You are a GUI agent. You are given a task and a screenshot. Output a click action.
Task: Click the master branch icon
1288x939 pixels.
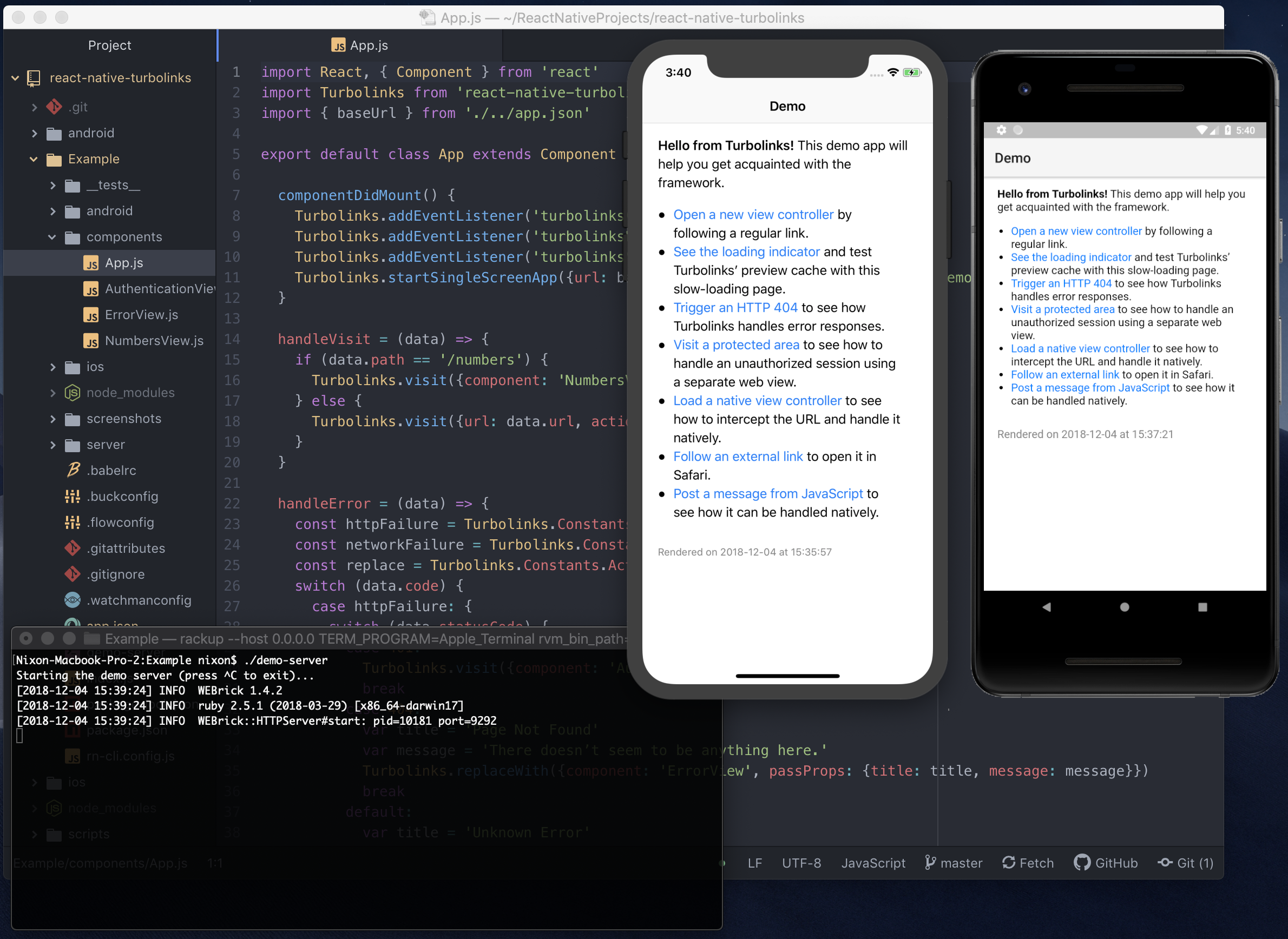point(930,862)
